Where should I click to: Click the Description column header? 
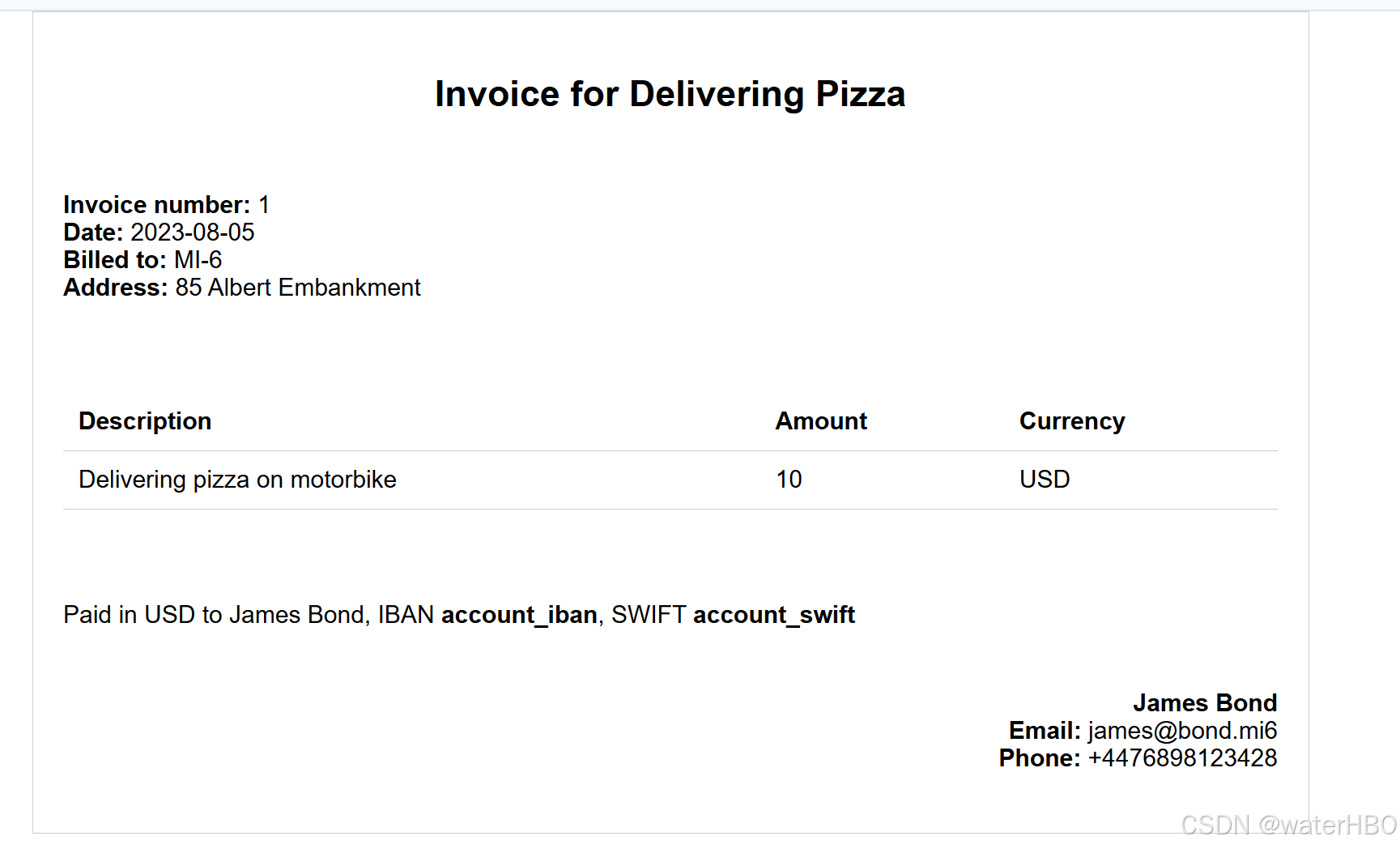tap(145, 421)
